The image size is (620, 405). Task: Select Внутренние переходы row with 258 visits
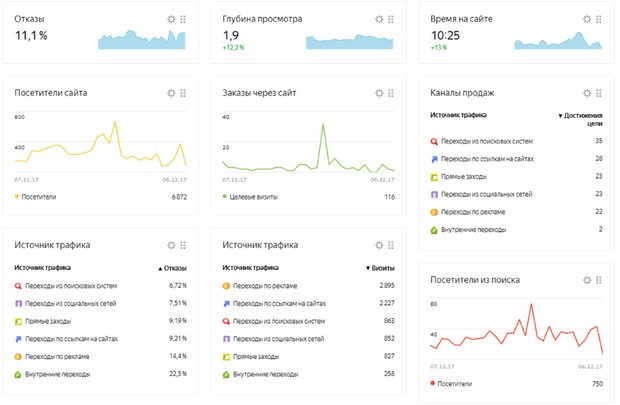click(308, 374)
